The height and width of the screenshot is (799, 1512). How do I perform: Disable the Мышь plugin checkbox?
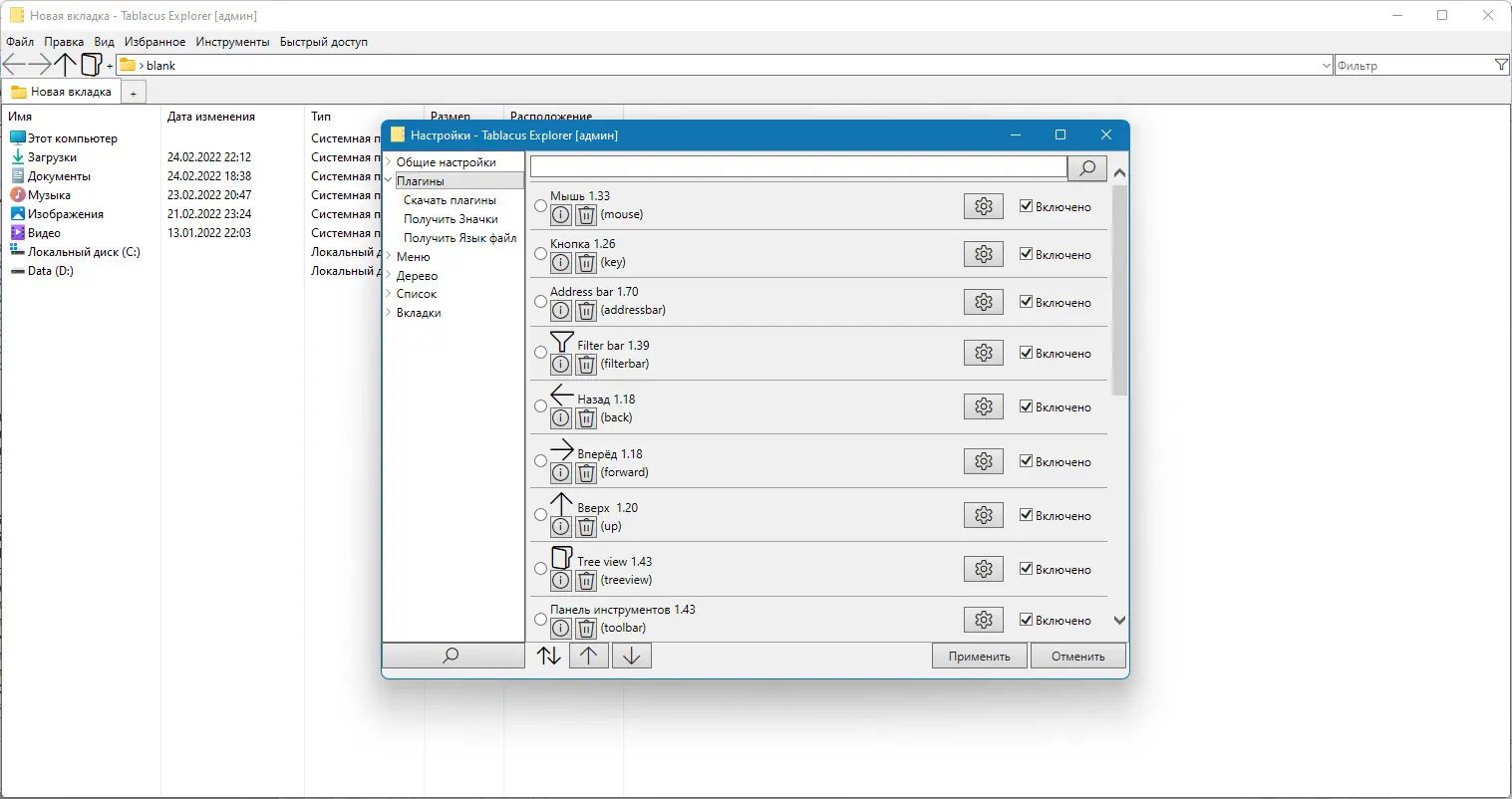(x=1026, y=206)
